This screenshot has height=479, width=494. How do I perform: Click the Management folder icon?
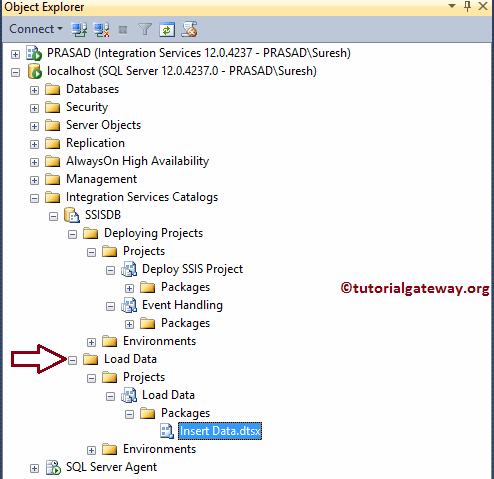53,179
